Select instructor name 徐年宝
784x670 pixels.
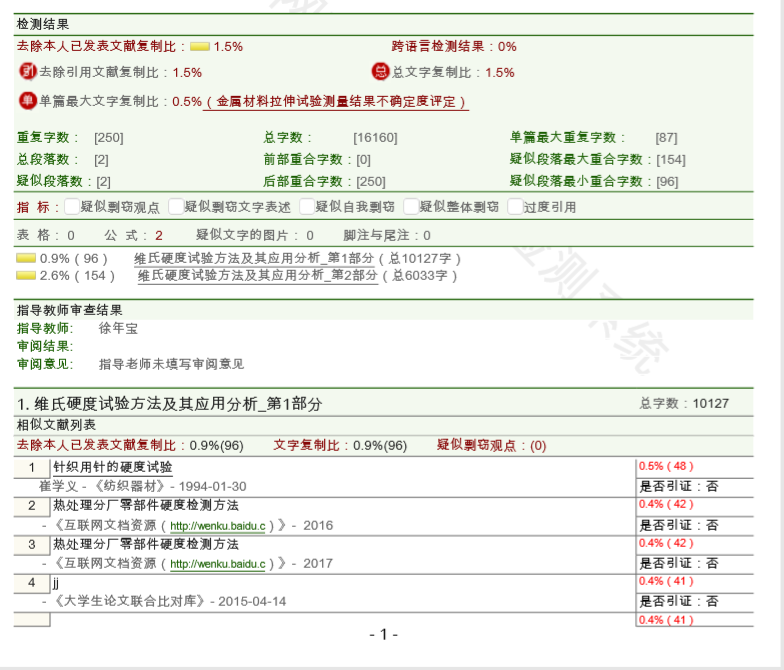tap(118, 328)
